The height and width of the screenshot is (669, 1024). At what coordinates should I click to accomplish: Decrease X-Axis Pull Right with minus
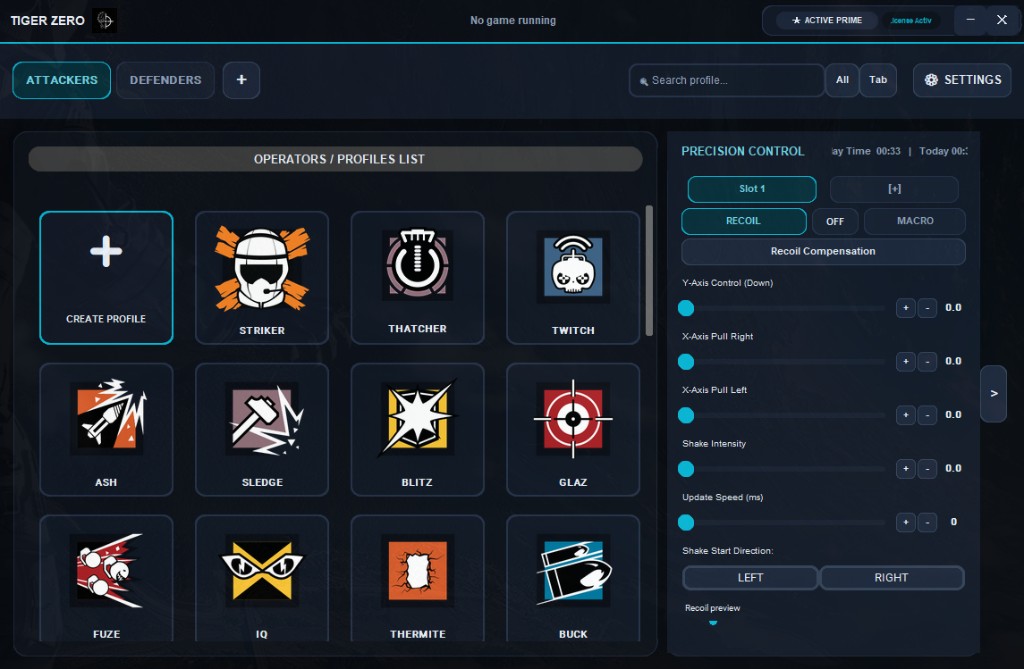click(927, 361)
